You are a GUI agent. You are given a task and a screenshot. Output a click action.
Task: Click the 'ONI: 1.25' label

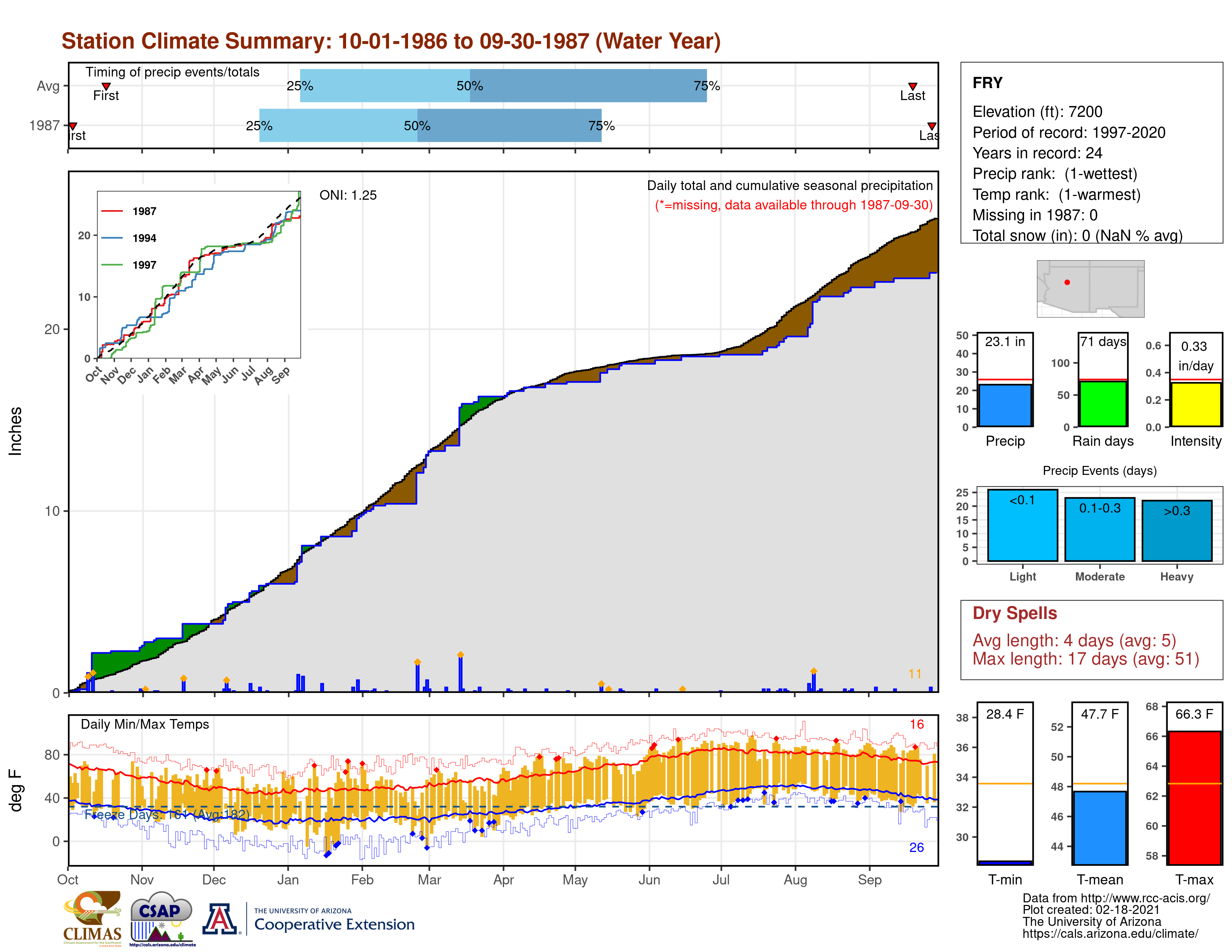(x=348, y=195)
